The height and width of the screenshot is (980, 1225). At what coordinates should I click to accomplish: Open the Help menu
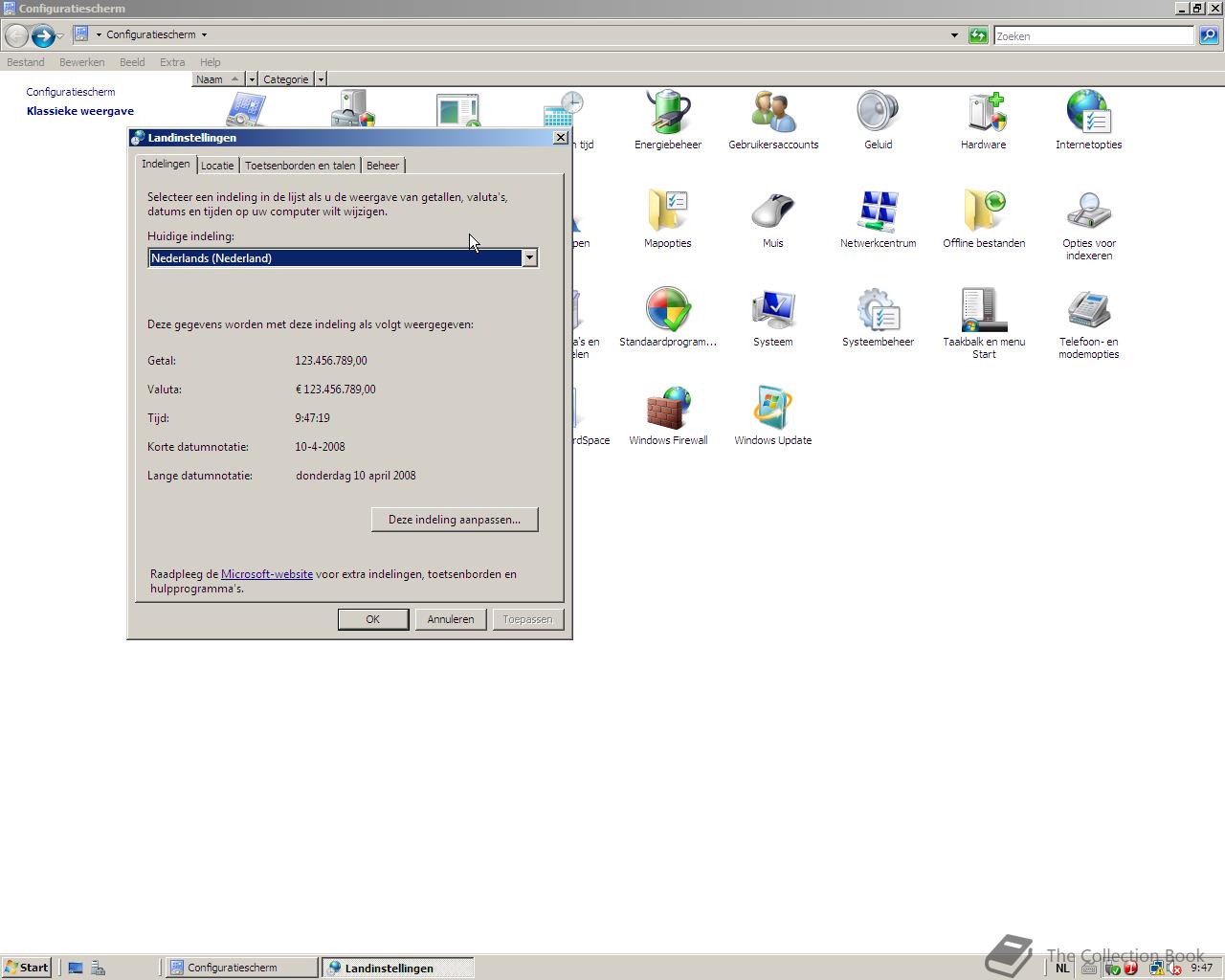click(x=210, y=62)
